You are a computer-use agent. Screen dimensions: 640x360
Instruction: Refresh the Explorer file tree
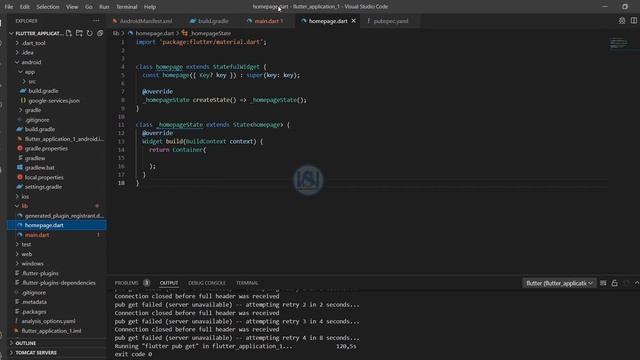[x=90, y=33]
